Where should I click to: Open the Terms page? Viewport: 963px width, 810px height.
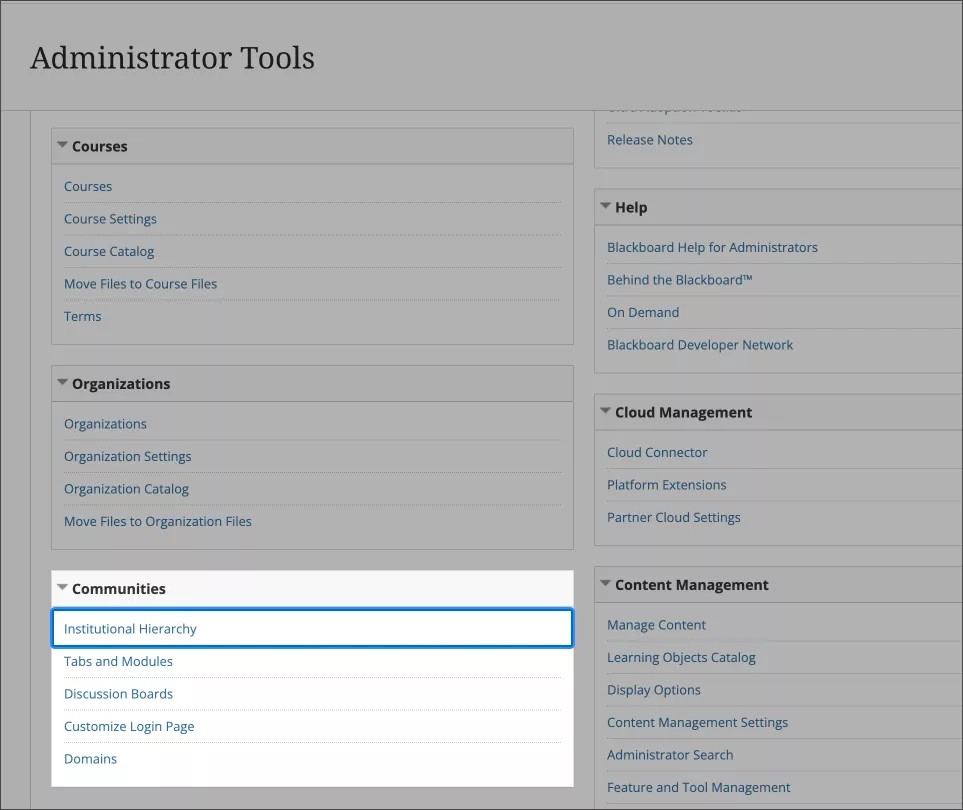pyautogui.click(x=82, y=316)
